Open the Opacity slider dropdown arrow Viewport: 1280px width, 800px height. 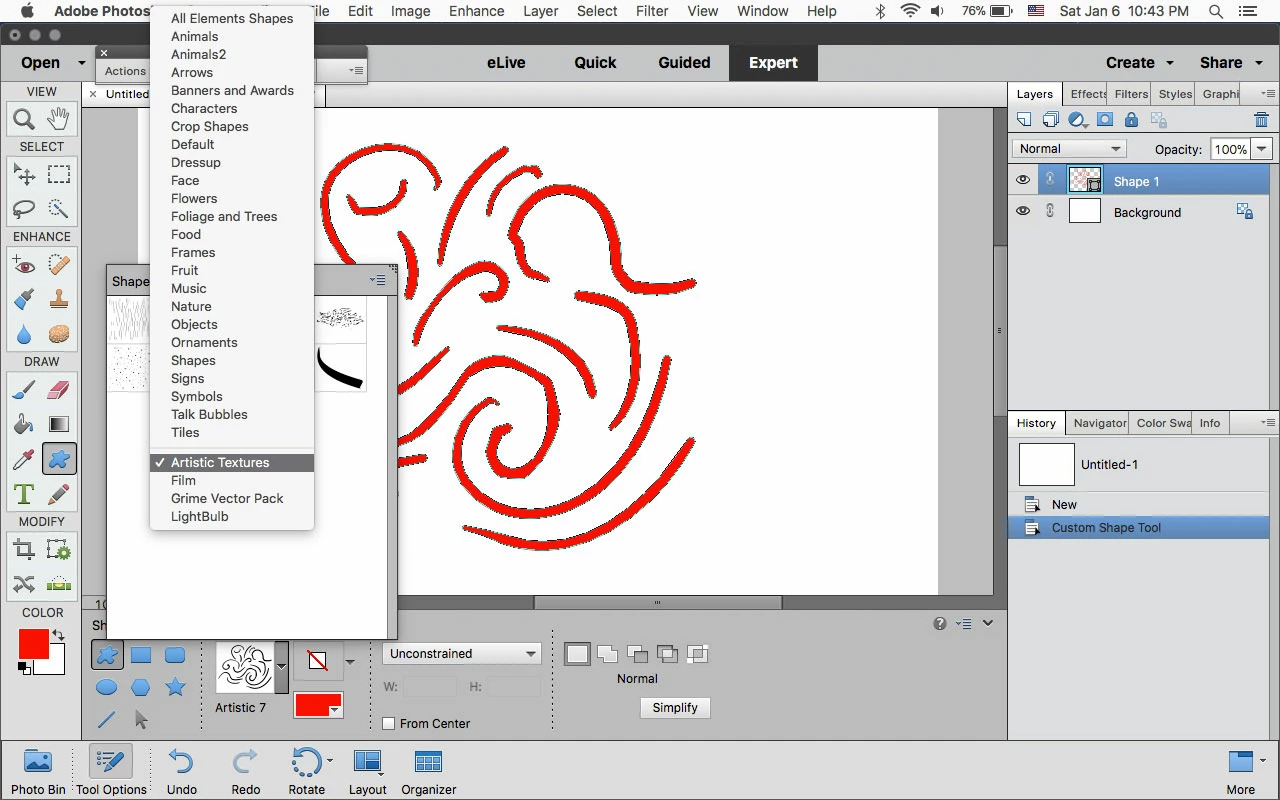coord(1262,149)
